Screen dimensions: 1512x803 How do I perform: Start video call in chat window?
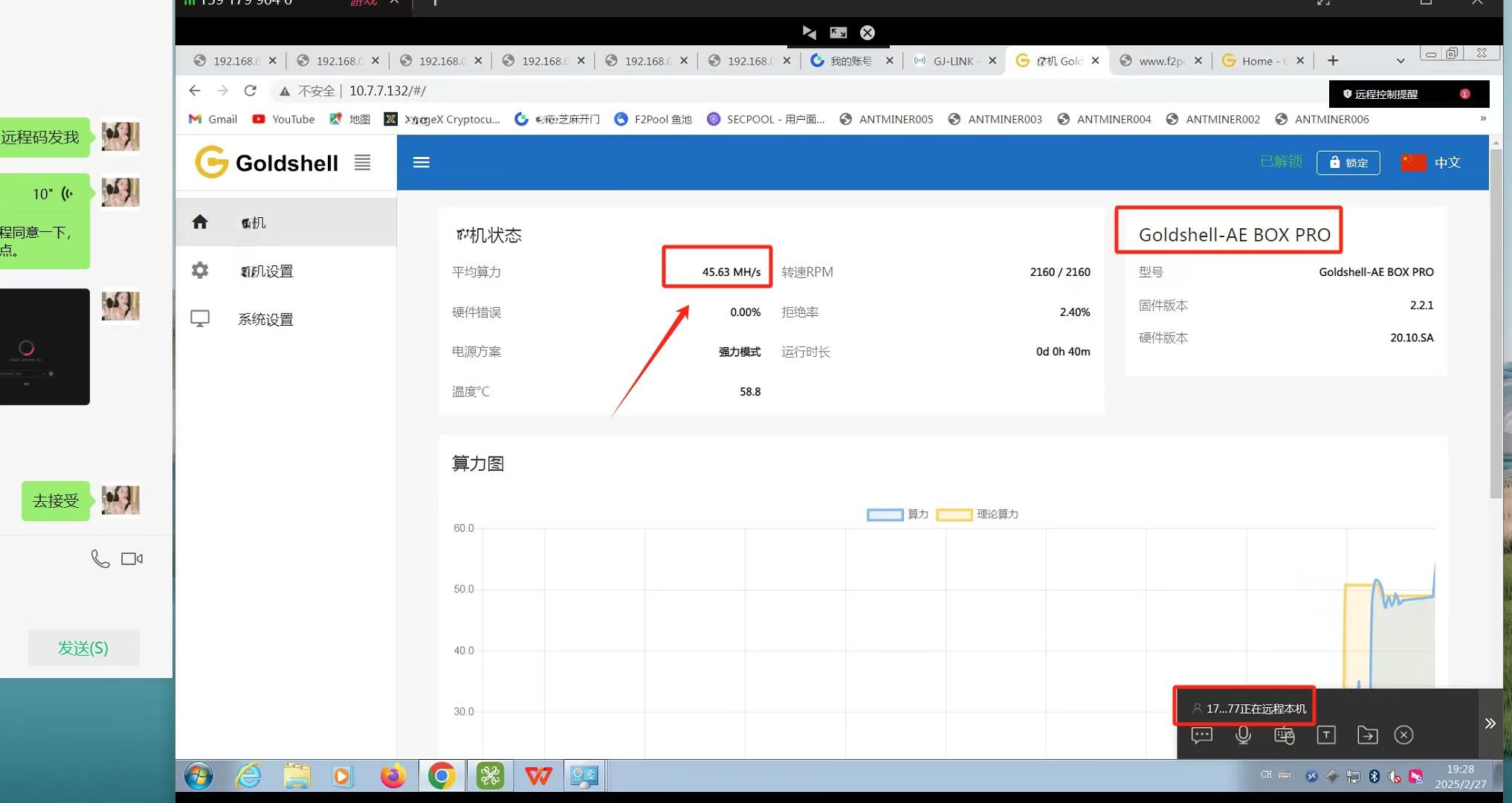coord(132,558)
